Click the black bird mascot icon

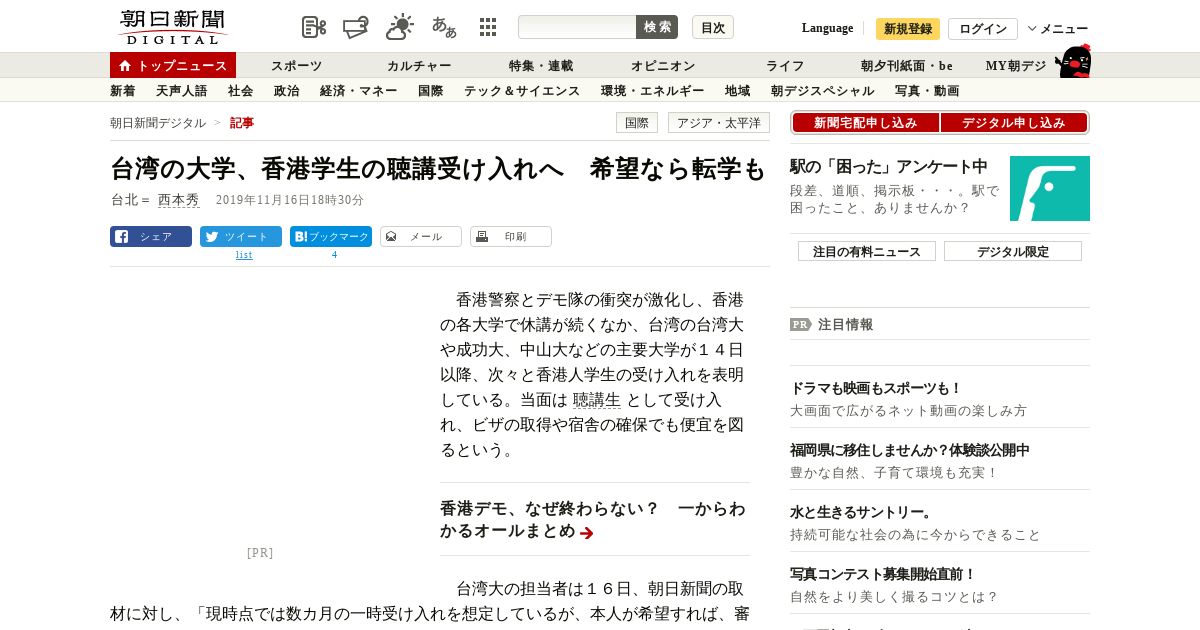pyautogui.click(x=1074, y=61)
